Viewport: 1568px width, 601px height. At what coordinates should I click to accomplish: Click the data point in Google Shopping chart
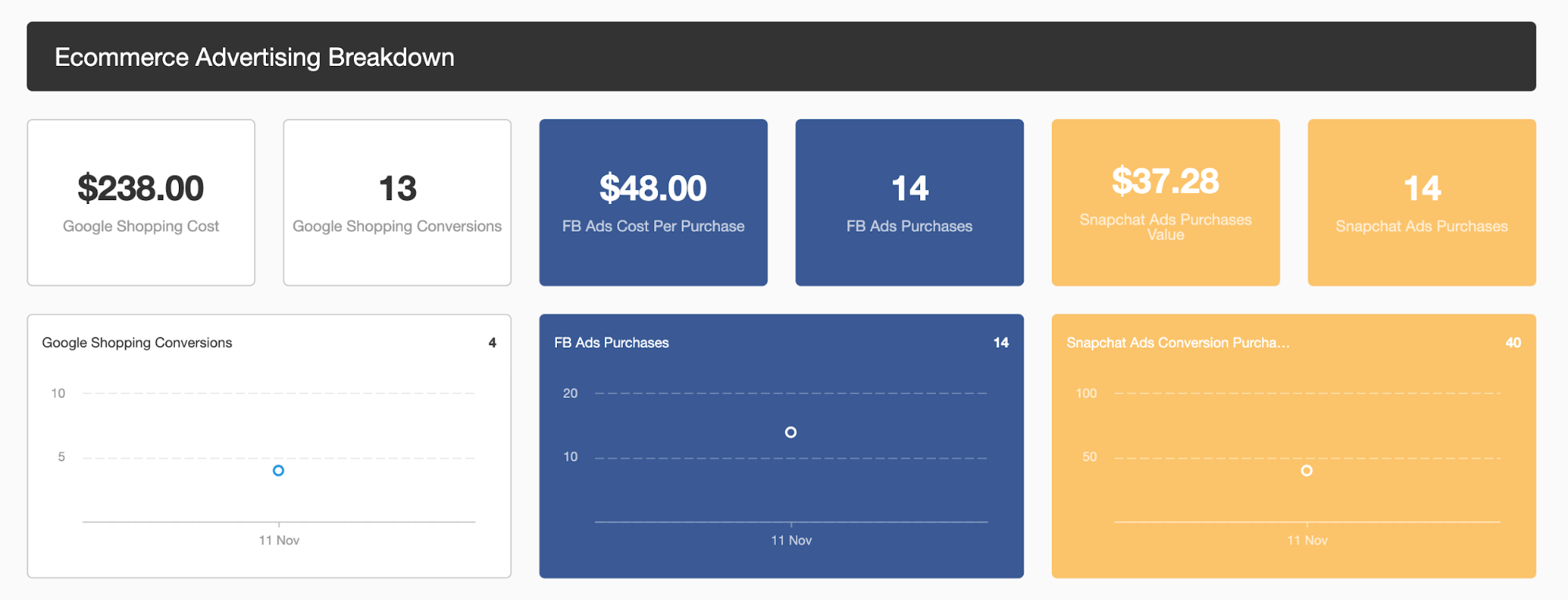[278, 471]
